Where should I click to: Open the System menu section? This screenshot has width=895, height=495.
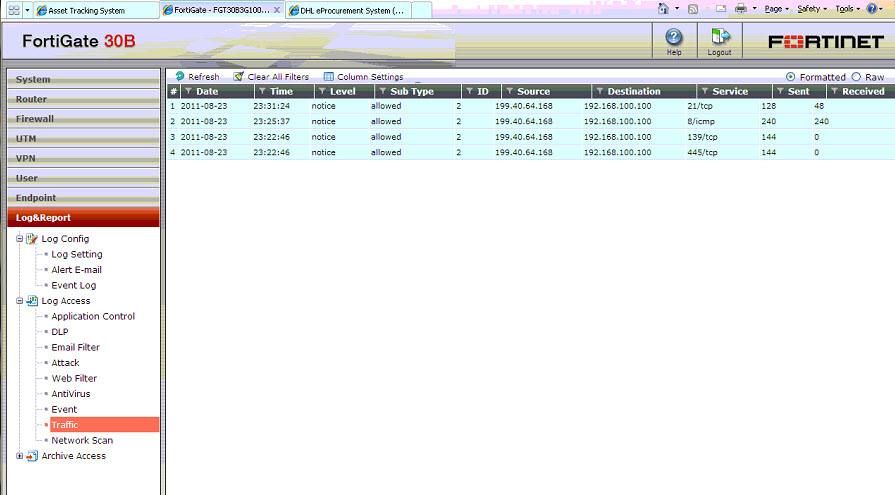coord(83,79)
